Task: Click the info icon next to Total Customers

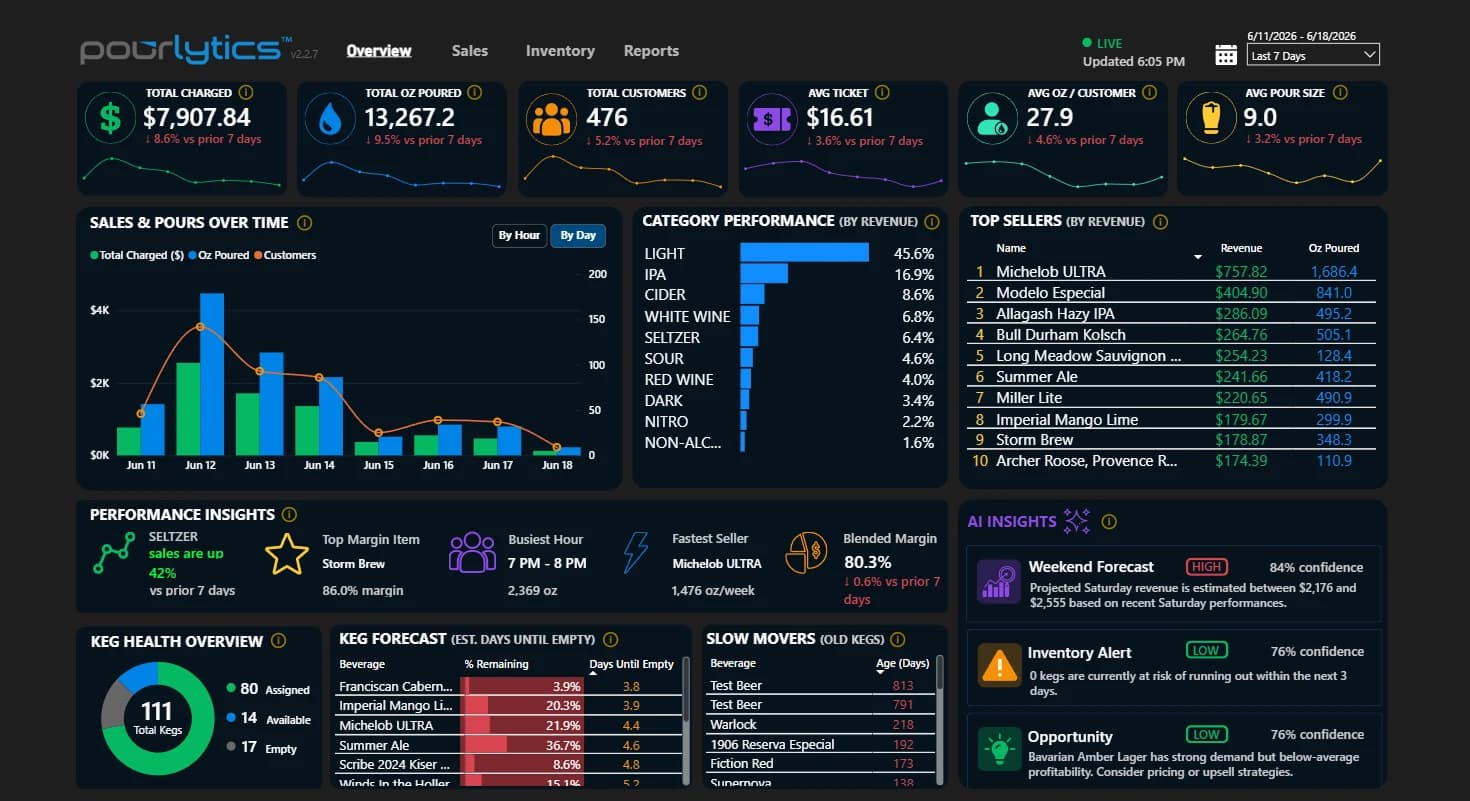Action: tap(700, 92)
